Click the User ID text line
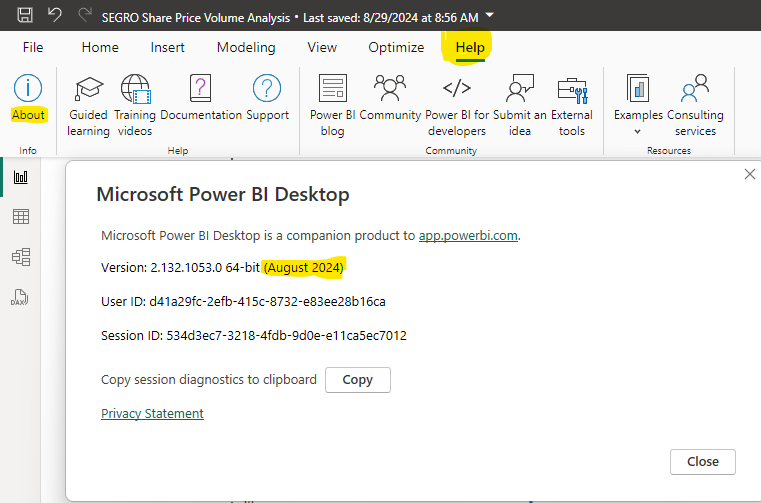The width and height of the screenshot is (761, 503). [x=243, y=302]
